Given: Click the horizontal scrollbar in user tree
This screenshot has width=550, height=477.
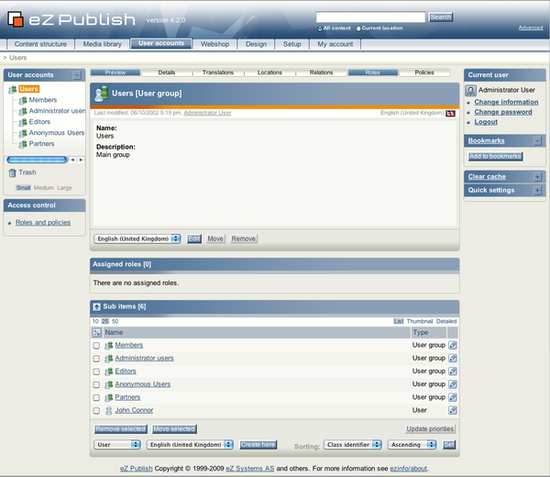Looking at the screenshot, I should coord(37,160).
